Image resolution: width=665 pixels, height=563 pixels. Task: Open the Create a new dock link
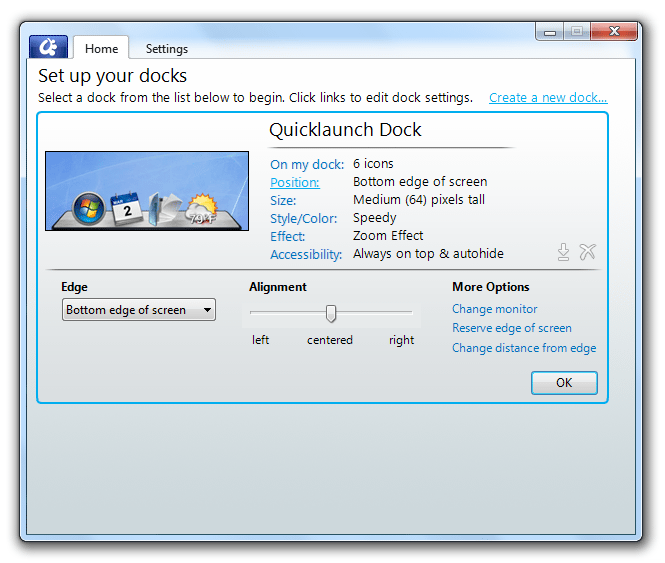pyautogui.click(x=548, y=98)
